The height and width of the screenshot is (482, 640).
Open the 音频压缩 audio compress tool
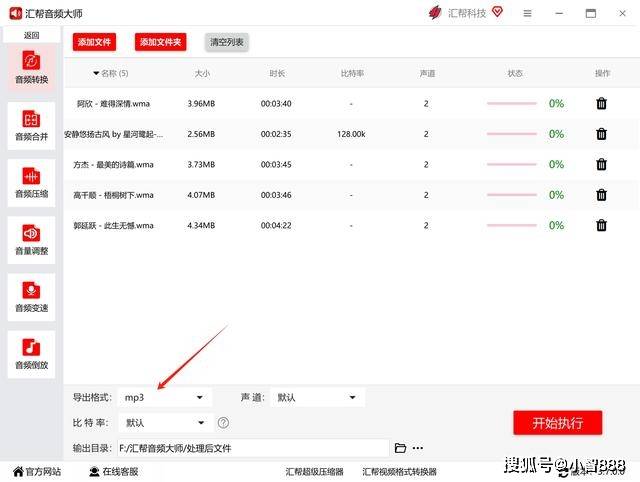pyautogui.click(x=31, y=182)
